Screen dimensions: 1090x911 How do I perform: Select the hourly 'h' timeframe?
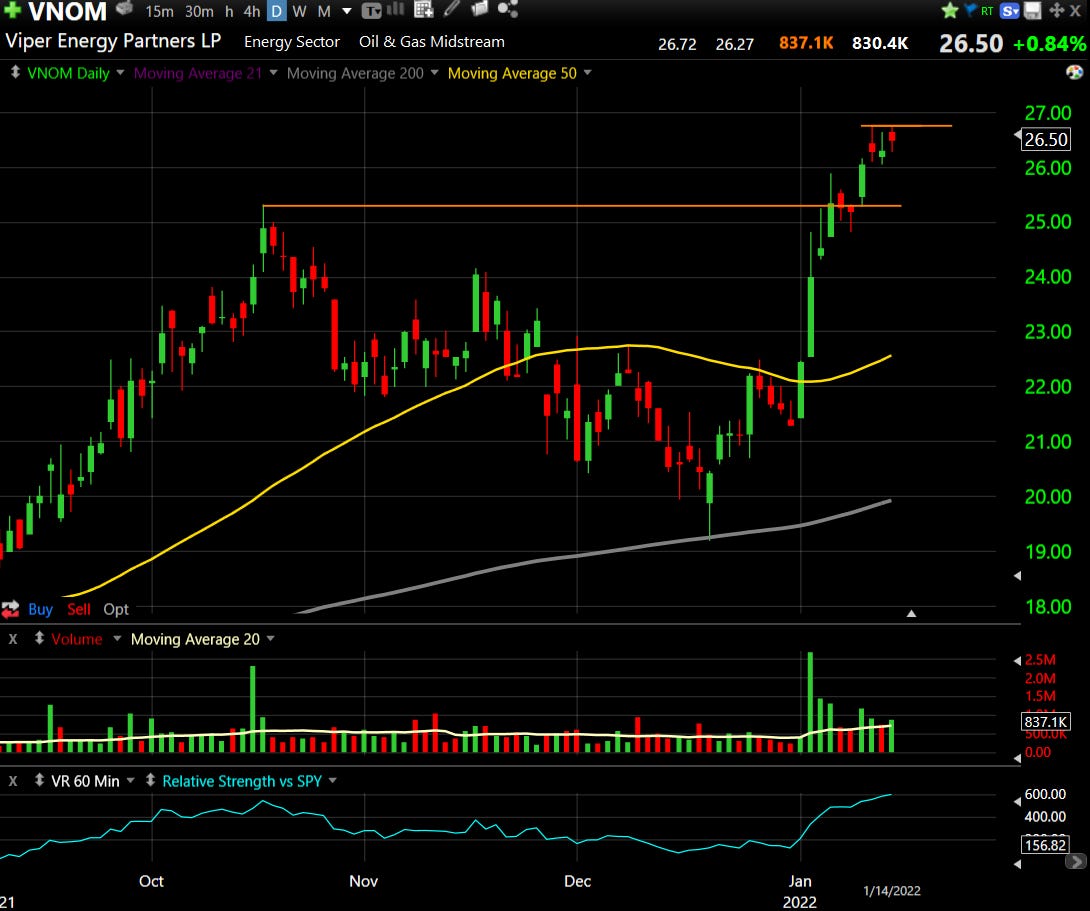pos(229,11)
